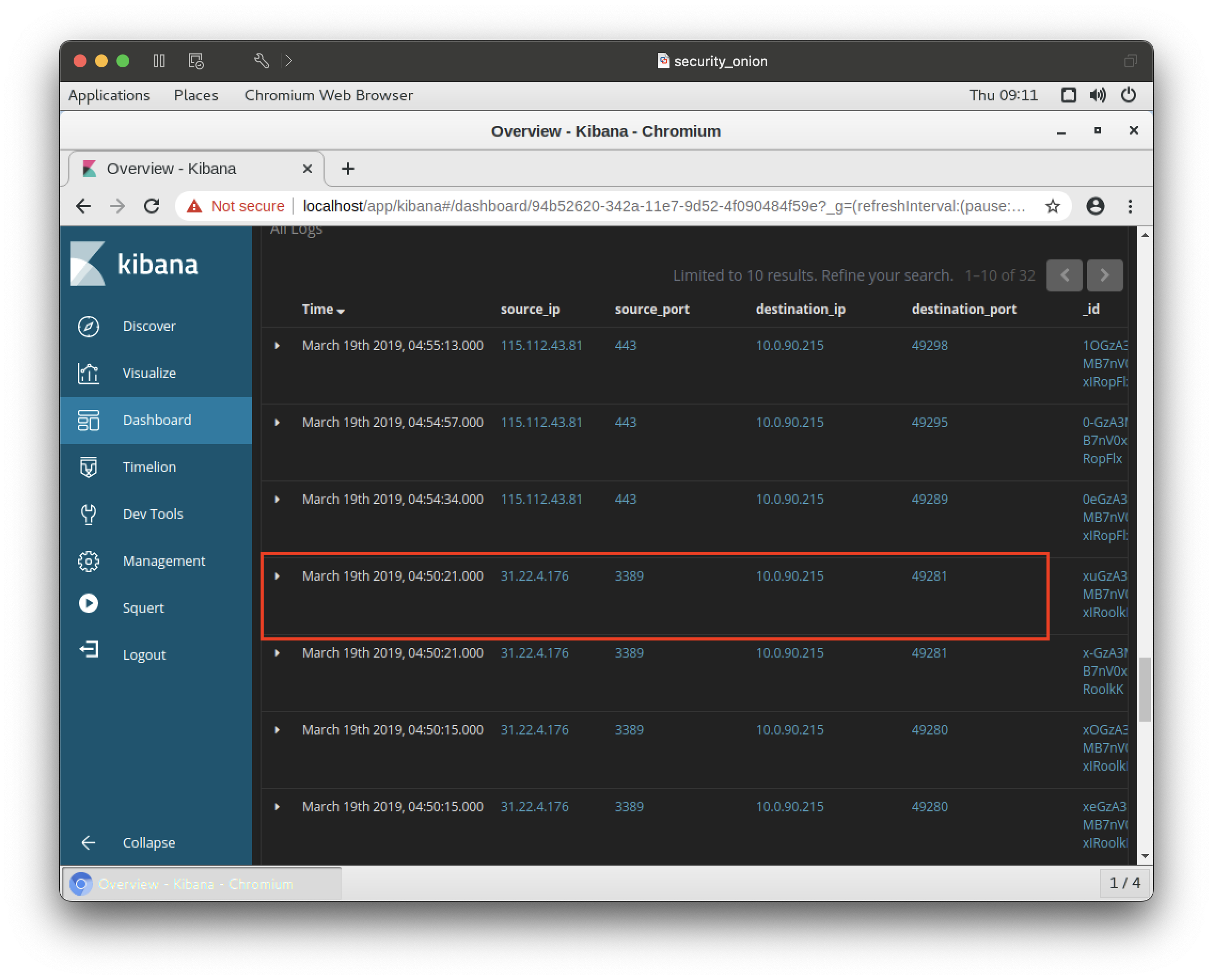This screenshot has width=1213, height=980.
Task: Open the Timelion shield icon
Action: pos(89,467)
